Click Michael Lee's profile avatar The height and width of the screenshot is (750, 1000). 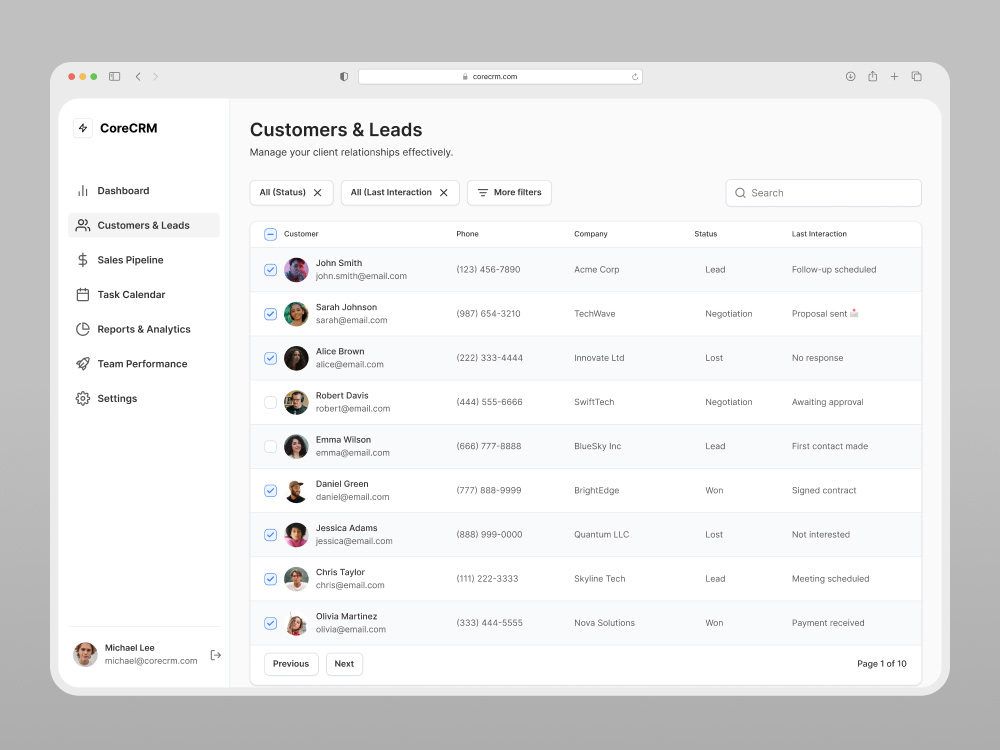point(85,654)
